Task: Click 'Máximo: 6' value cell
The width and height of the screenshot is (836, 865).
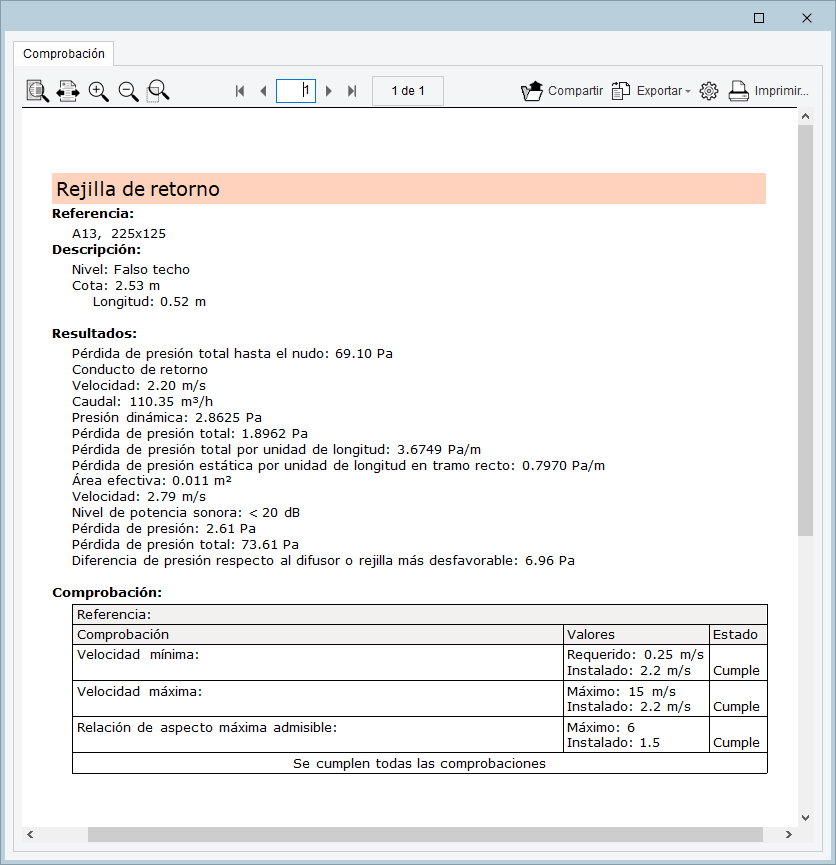Action: point(601,727)
